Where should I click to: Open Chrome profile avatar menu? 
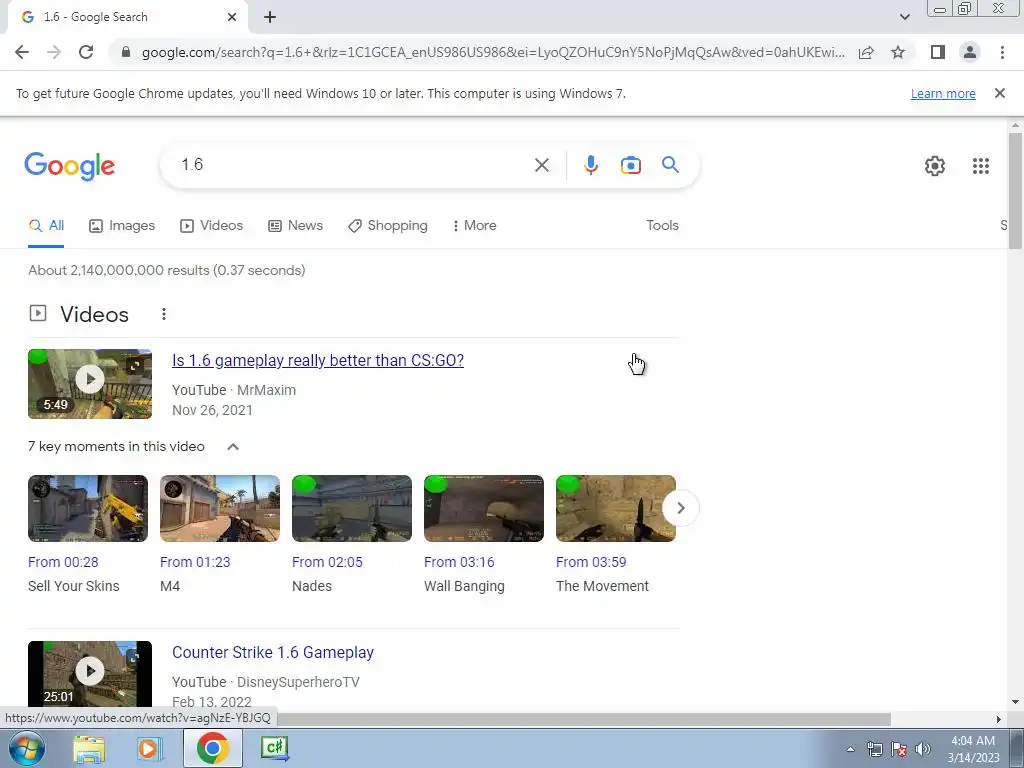pos(970,52)
